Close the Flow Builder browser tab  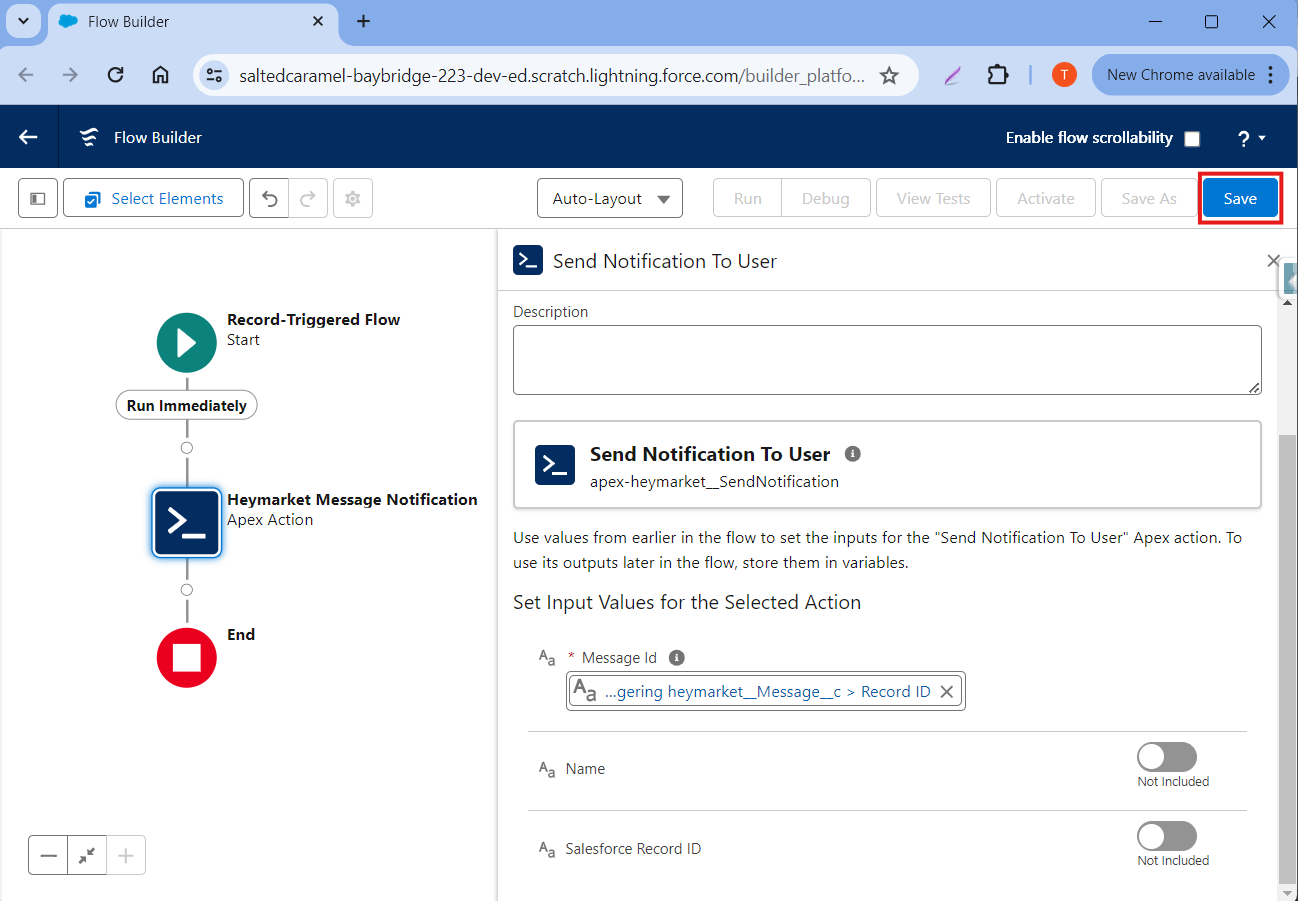[318, 21]
